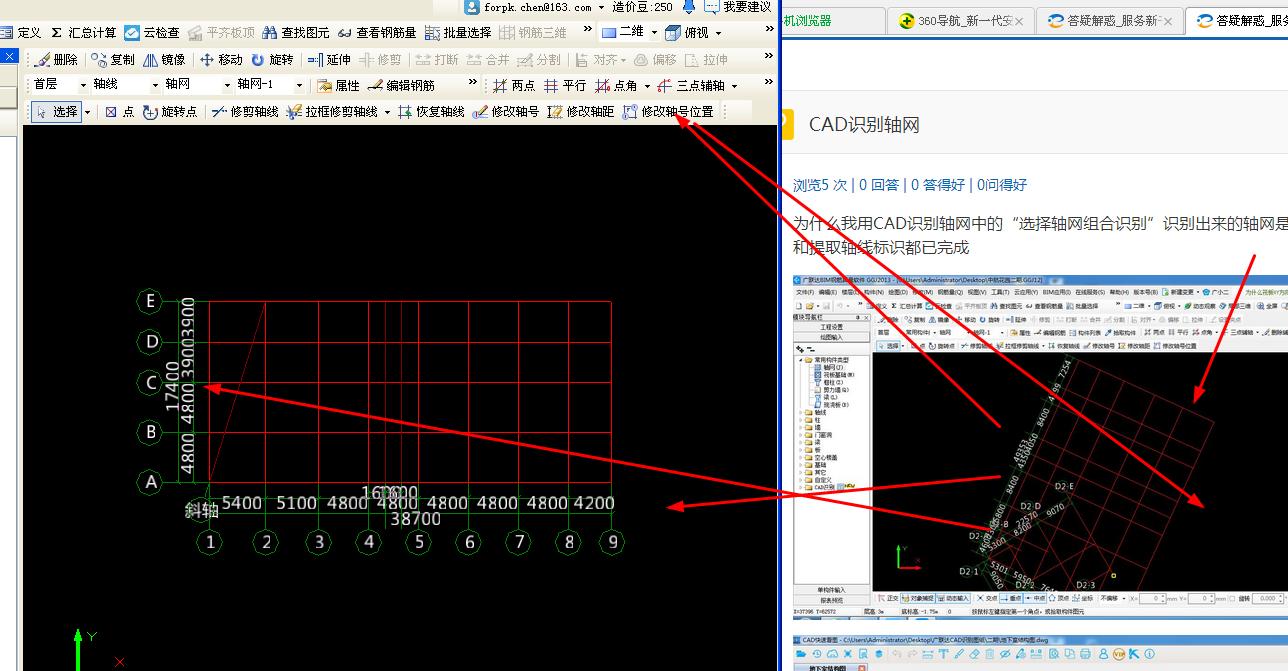Click the 汇总计算 (sum calculation) tool
This screenshot has width=1288, height=671.
tap(83, 33)
